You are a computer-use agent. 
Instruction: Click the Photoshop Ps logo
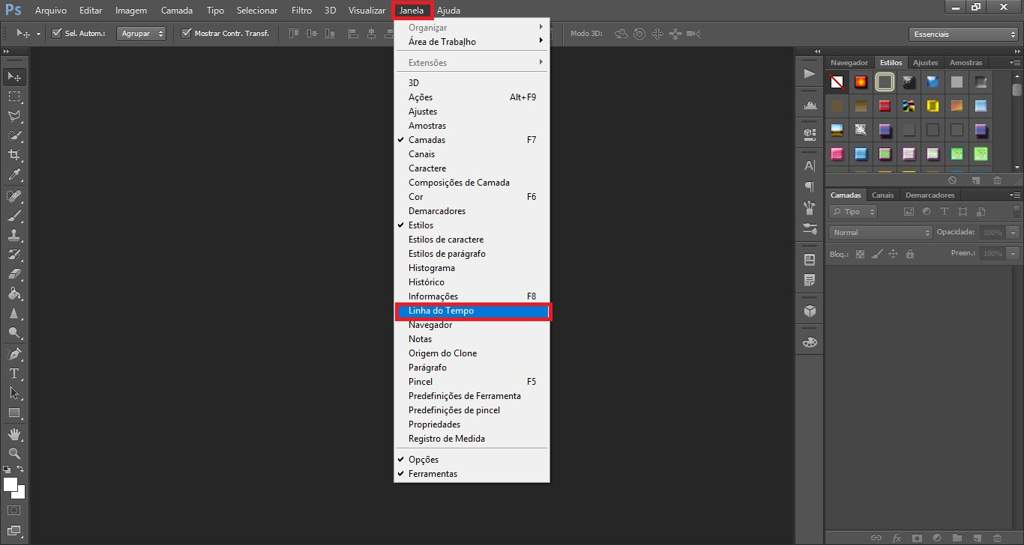pyautogui.click(x=13, y=10)
